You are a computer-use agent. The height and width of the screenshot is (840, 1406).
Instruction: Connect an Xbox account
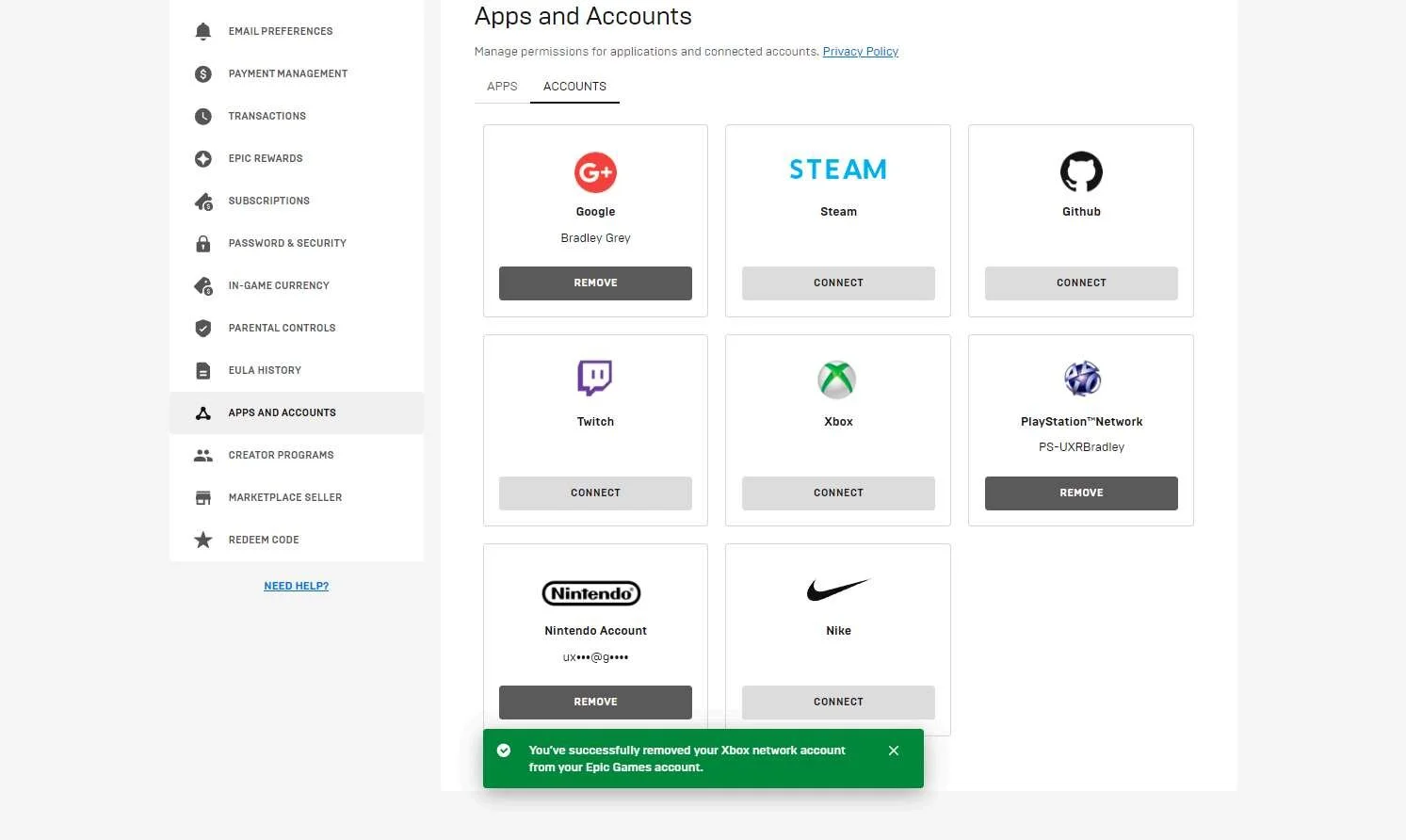[x=838, y=493]
